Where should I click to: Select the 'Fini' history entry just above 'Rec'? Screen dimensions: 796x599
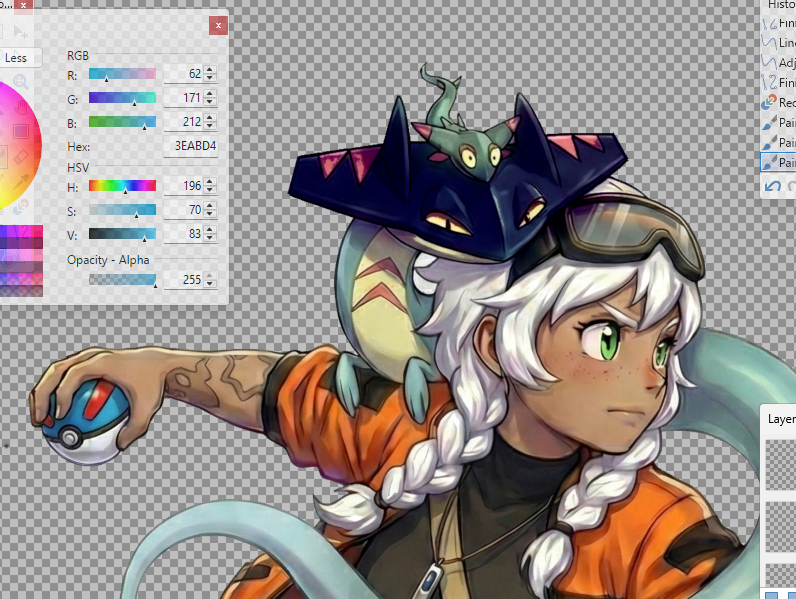[778, 82]
